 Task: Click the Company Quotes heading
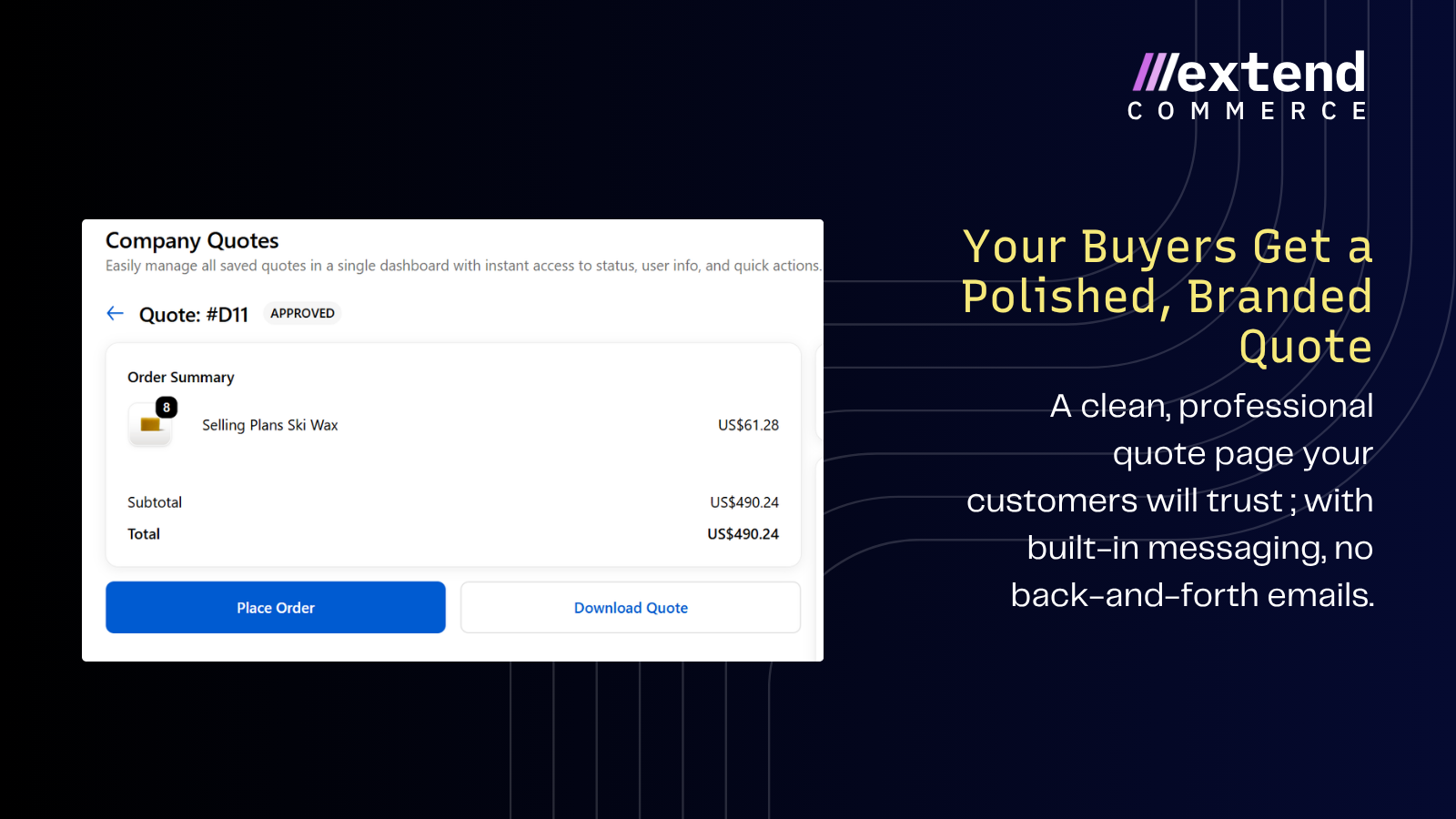pyautogui.click(x=192, y=240)
